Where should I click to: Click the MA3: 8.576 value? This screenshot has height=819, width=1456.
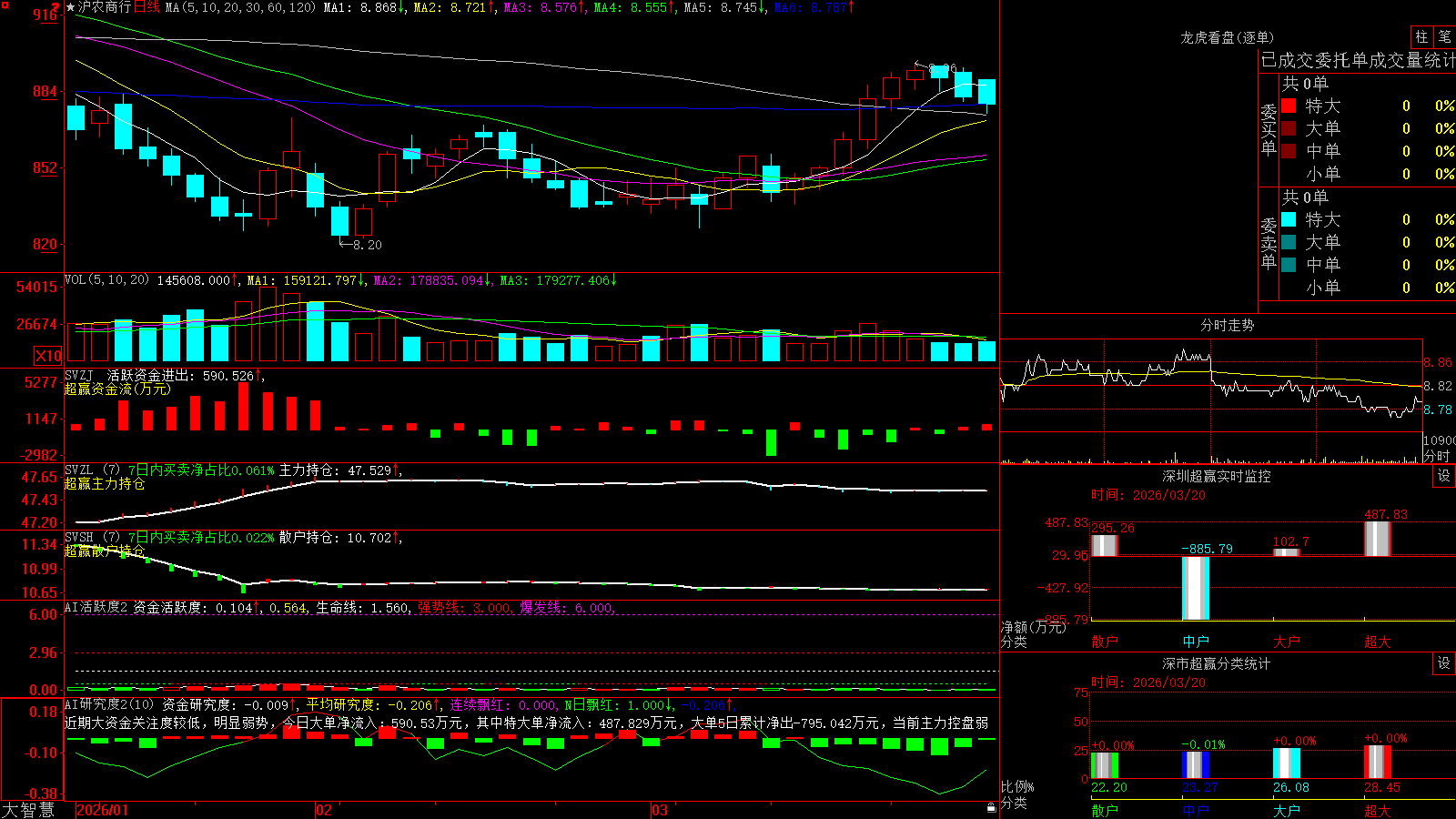[x=544, y=7]
